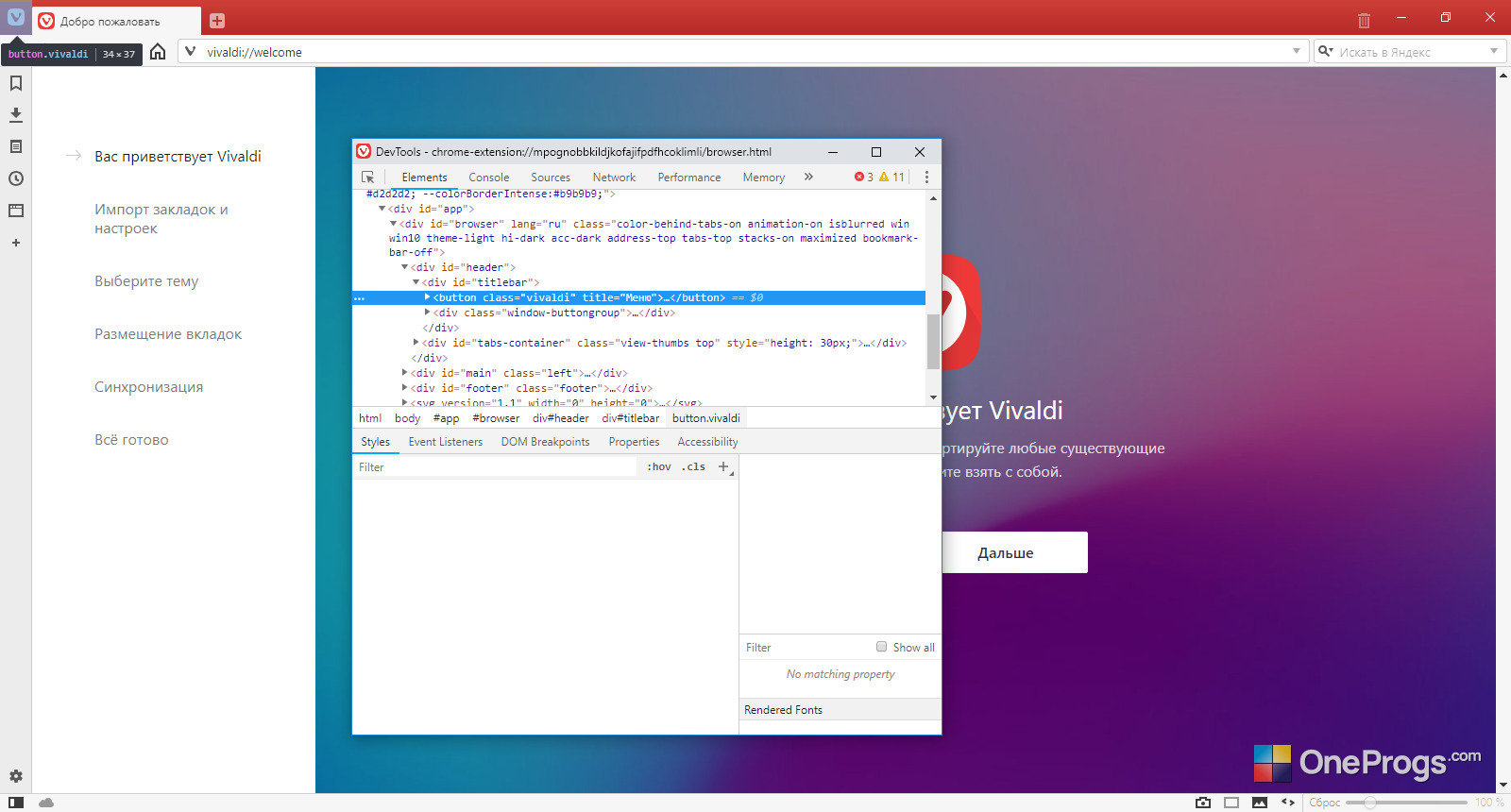Click the ellipsis beside the selected button node

point(359,298)
